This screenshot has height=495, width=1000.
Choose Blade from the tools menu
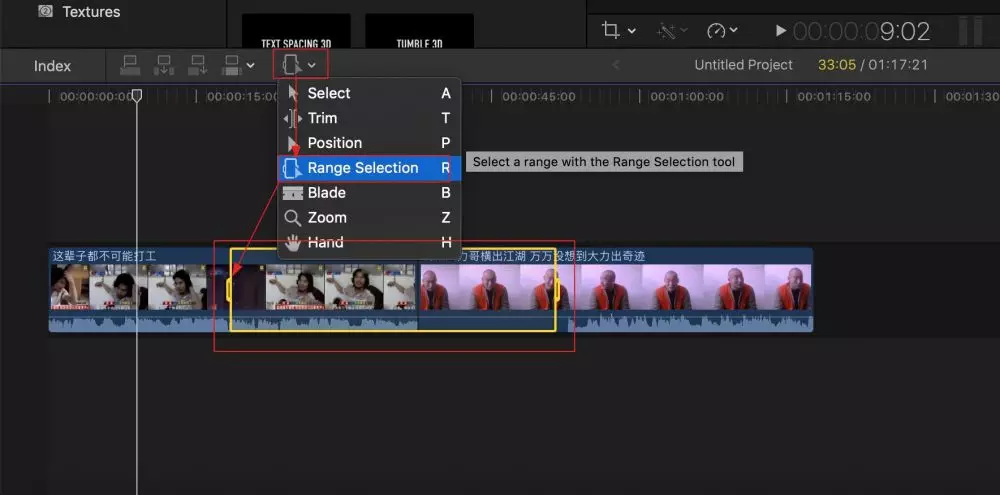click(369, 193)
